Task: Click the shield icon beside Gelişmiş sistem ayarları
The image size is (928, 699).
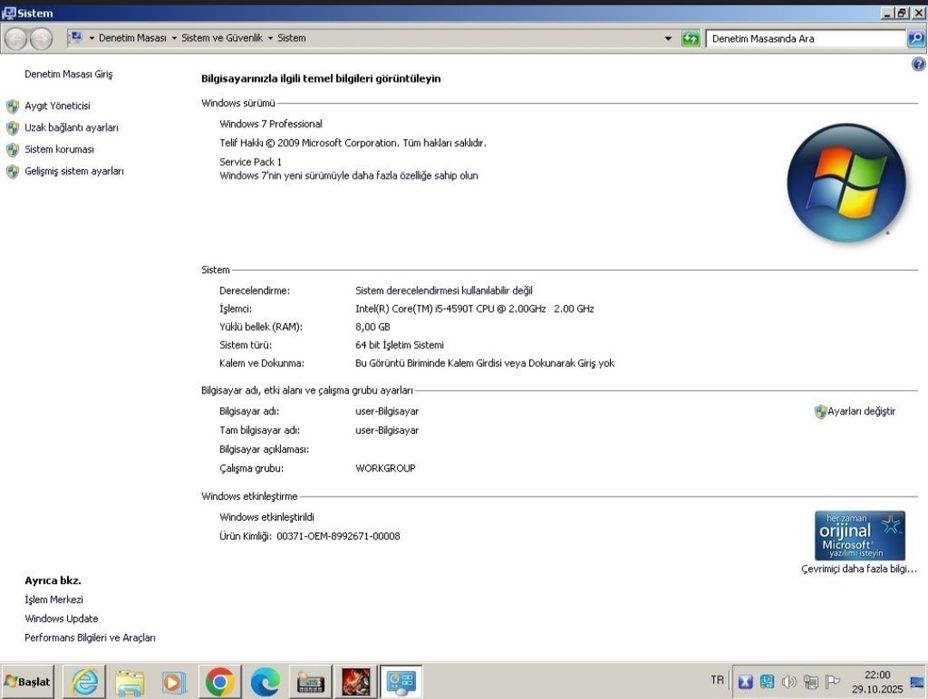Action: click(x=12, y=172)
